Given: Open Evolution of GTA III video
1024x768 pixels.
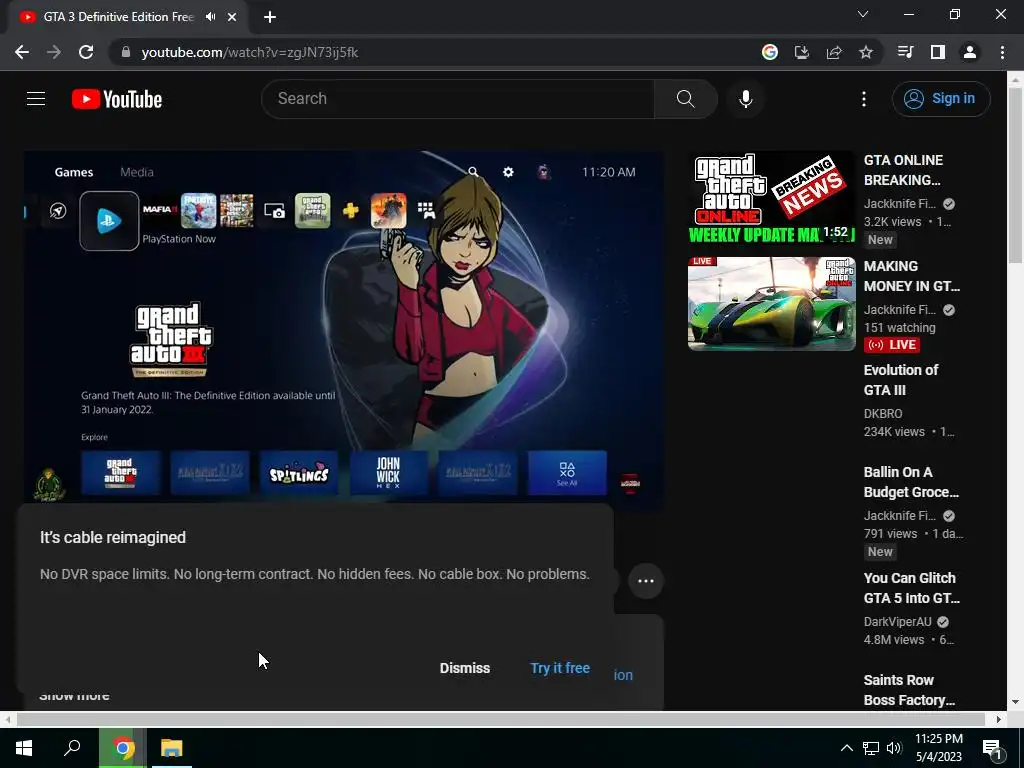Looking at the screenshot, I should point(901,379).
